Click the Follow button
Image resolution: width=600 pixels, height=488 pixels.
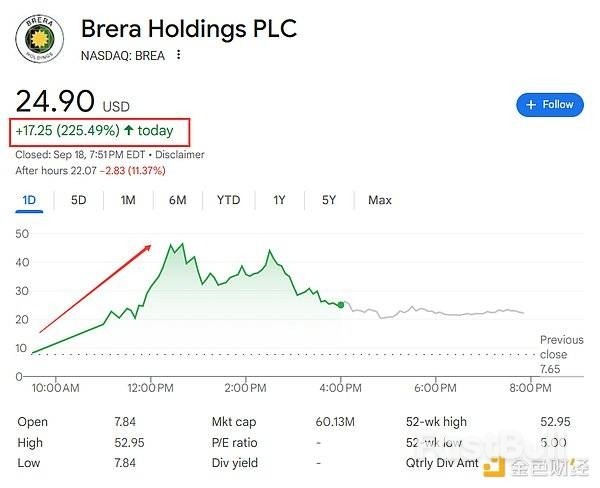tap(549, 104)
